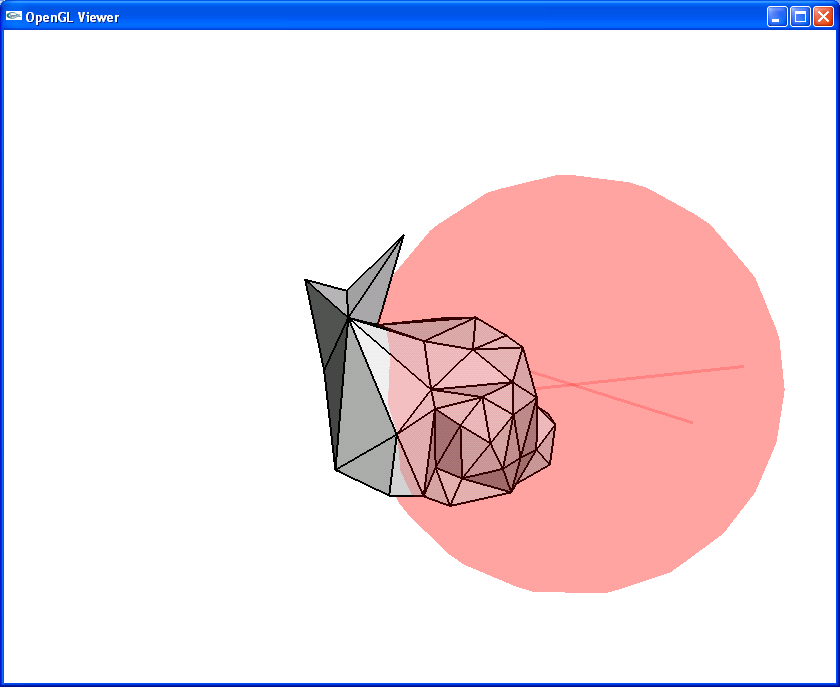Click the right end of the shorter red line
Image resolution: width=840 pixels, height=687 pixels.
(691, 422)
